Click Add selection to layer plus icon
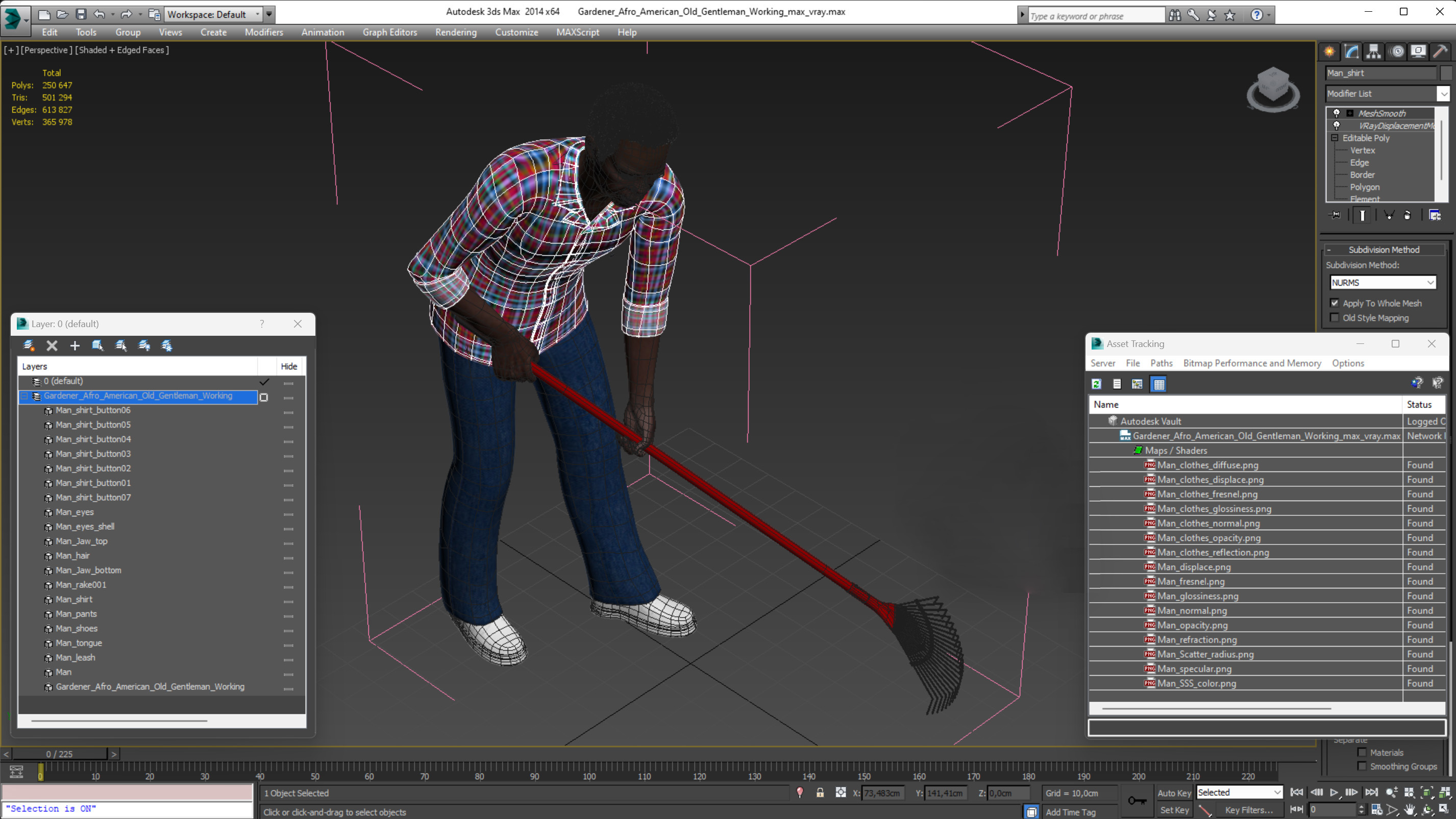The height and width of the screenshot is (819, 1456). pos(75,345)
